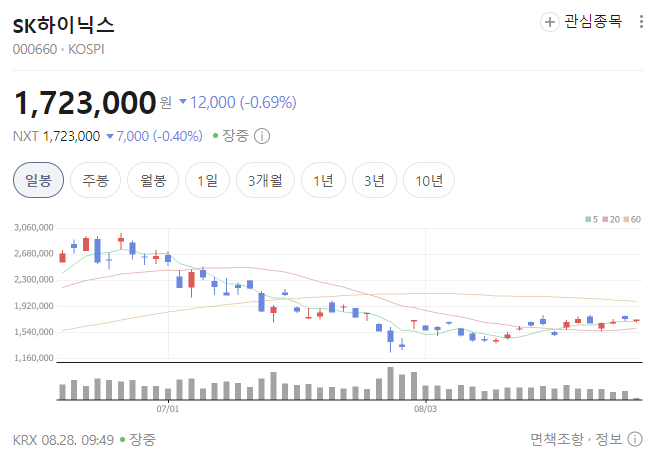Click the 2,300,000 price axis label

click(x=34, y=280)
